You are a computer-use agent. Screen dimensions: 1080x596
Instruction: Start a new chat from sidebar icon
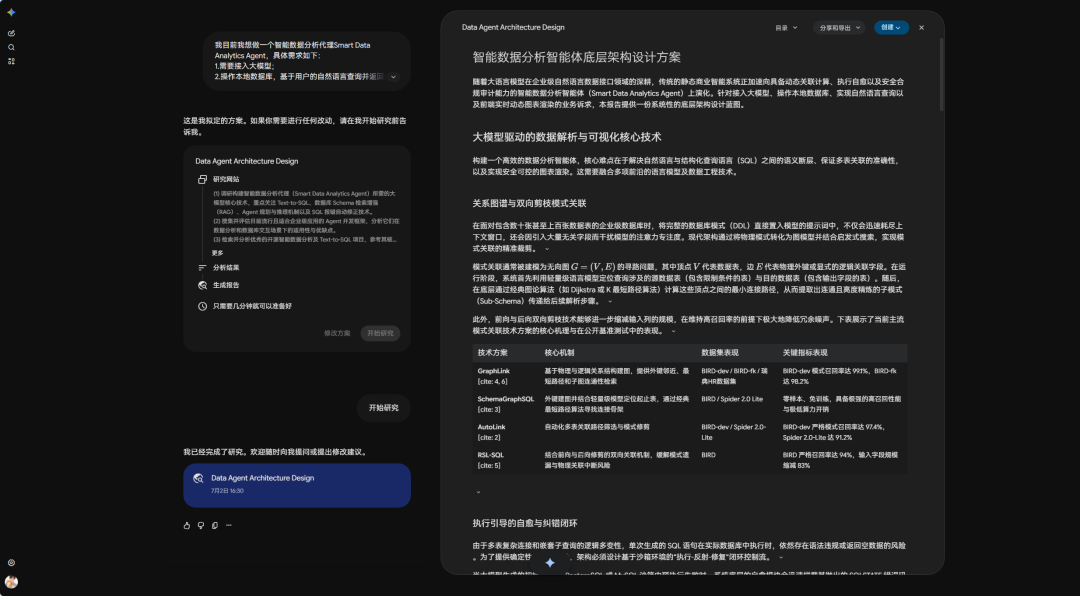[x=11, y=33]
